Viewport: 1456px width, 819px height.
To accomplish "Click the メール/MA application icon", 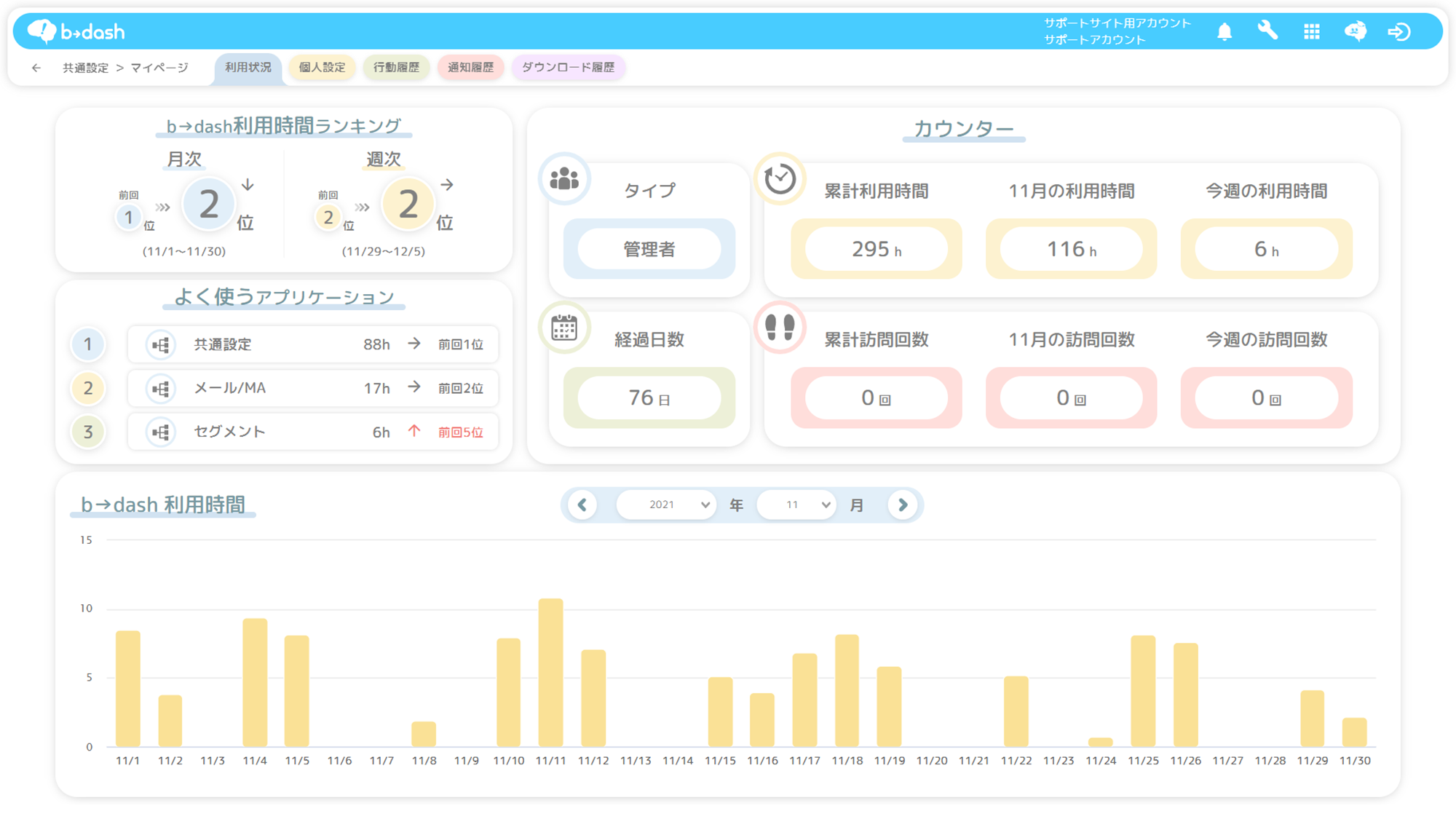I will [x=160, y=388].
